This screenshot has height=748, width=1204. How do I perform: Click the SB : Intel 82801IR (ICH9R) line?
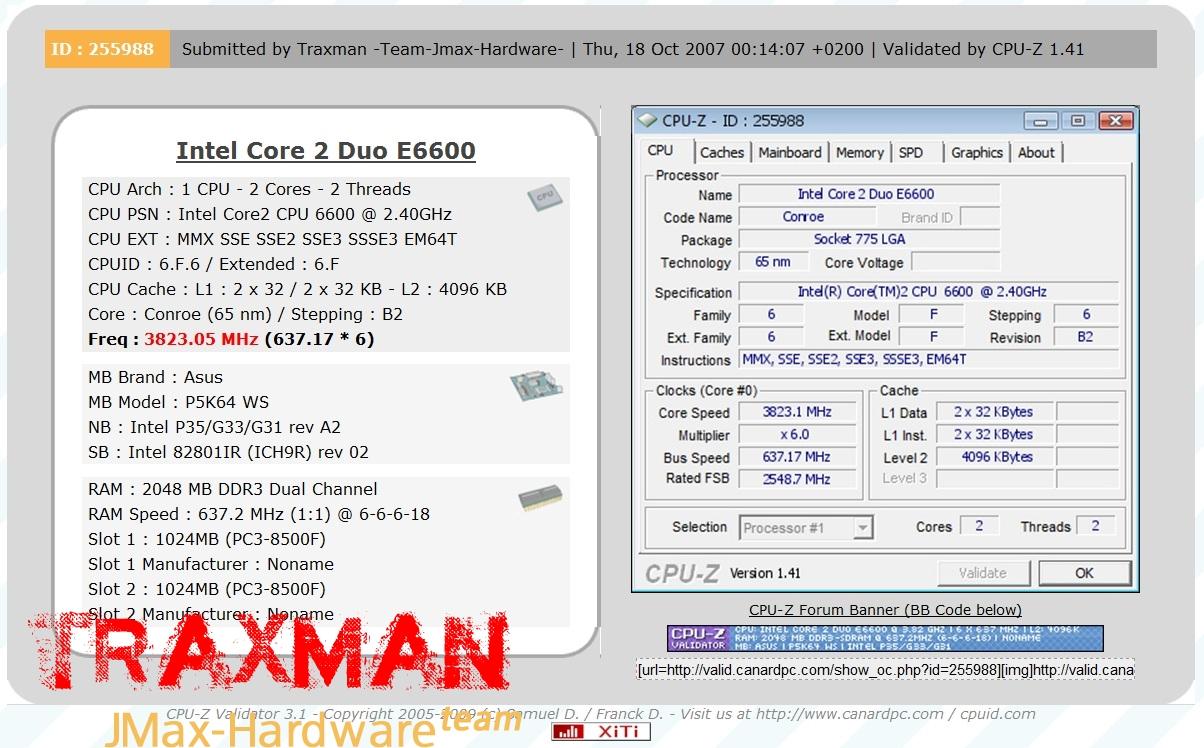(228, 452)
